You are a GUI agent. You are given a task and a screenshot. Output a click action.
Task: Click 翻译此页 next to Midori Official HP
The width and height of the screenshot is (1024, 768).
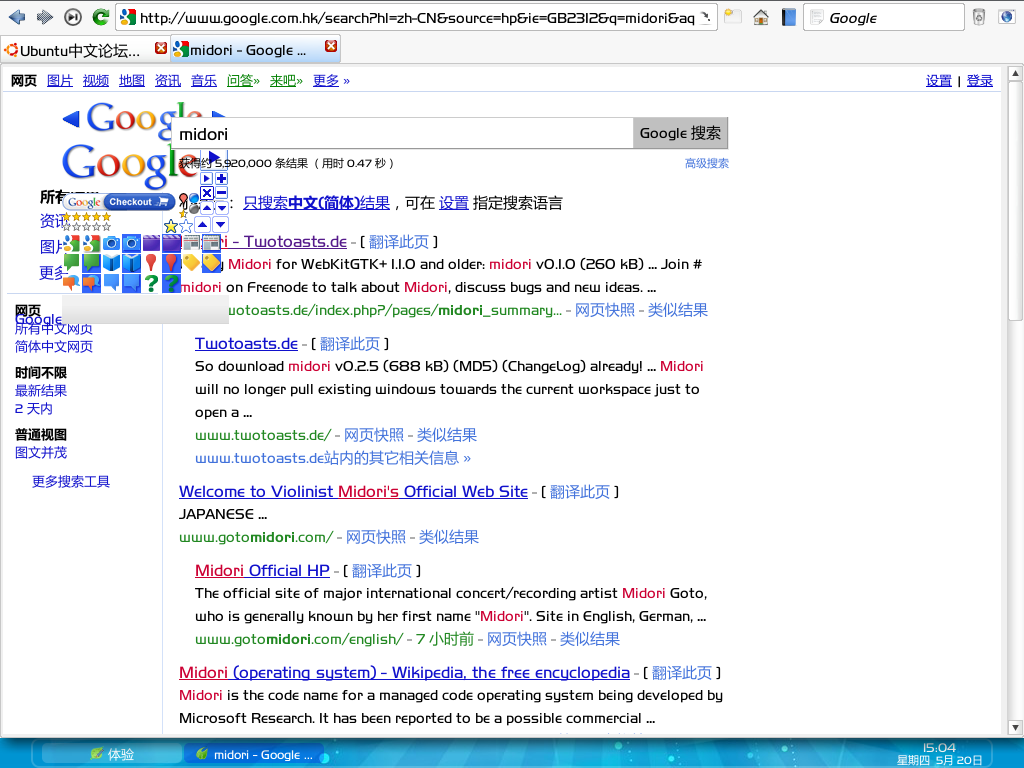[381, 571]
